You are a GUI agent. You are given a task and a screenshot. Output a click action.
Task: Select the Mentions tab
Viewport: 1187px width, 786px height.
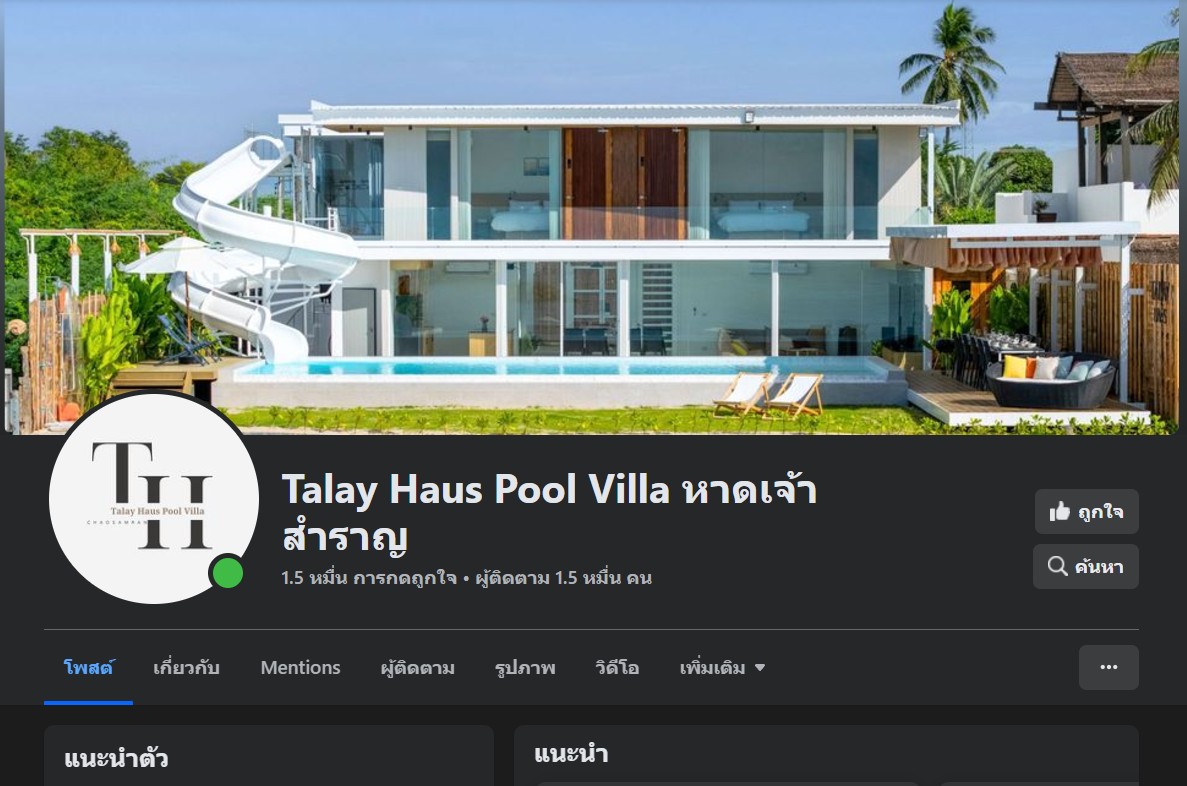tap(301, 668)
